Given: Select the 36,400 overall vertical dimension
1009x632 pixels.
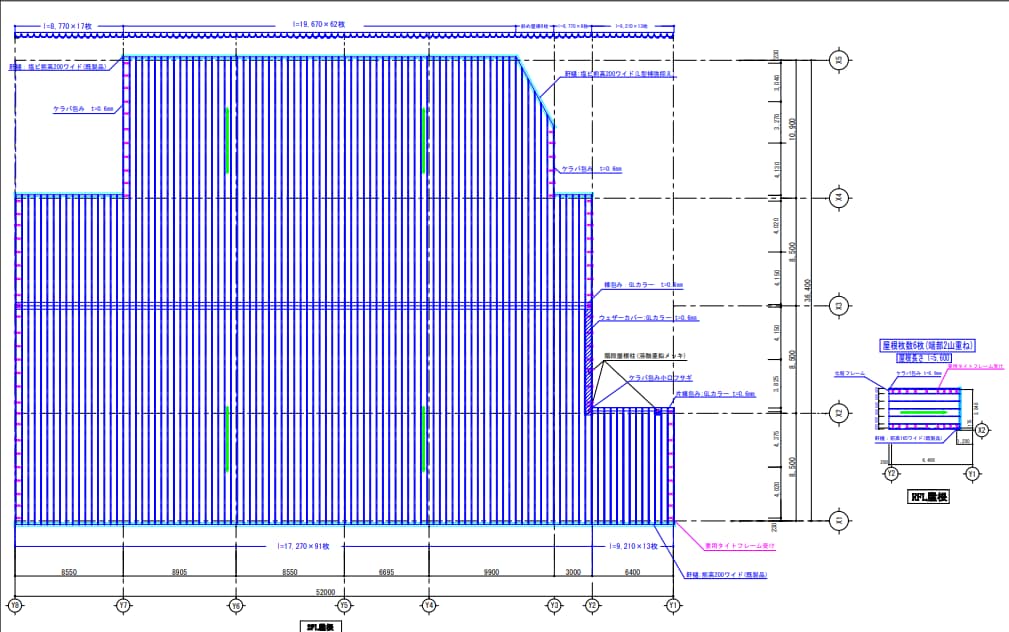Looking at the screenshot, I should coord(808,293).
